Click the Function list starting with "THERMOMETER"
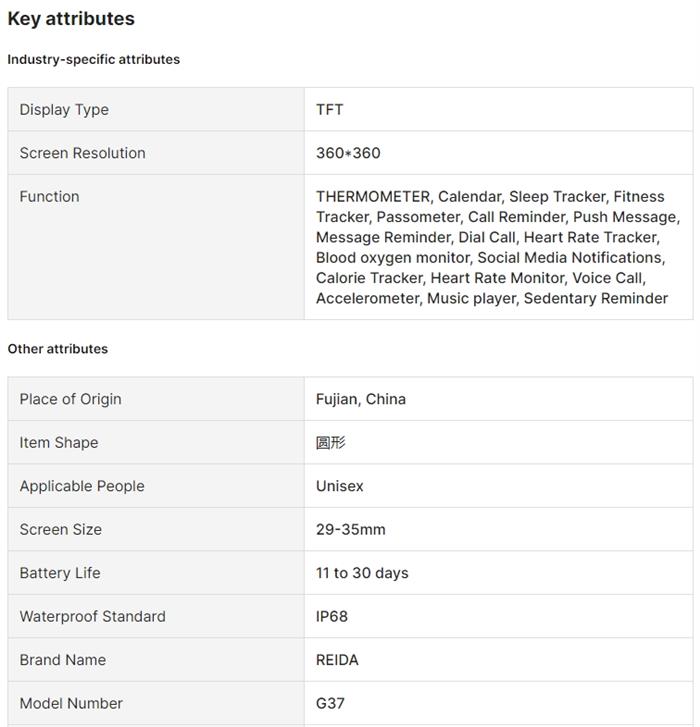This screenshot has width=700, height=727. 497,247
